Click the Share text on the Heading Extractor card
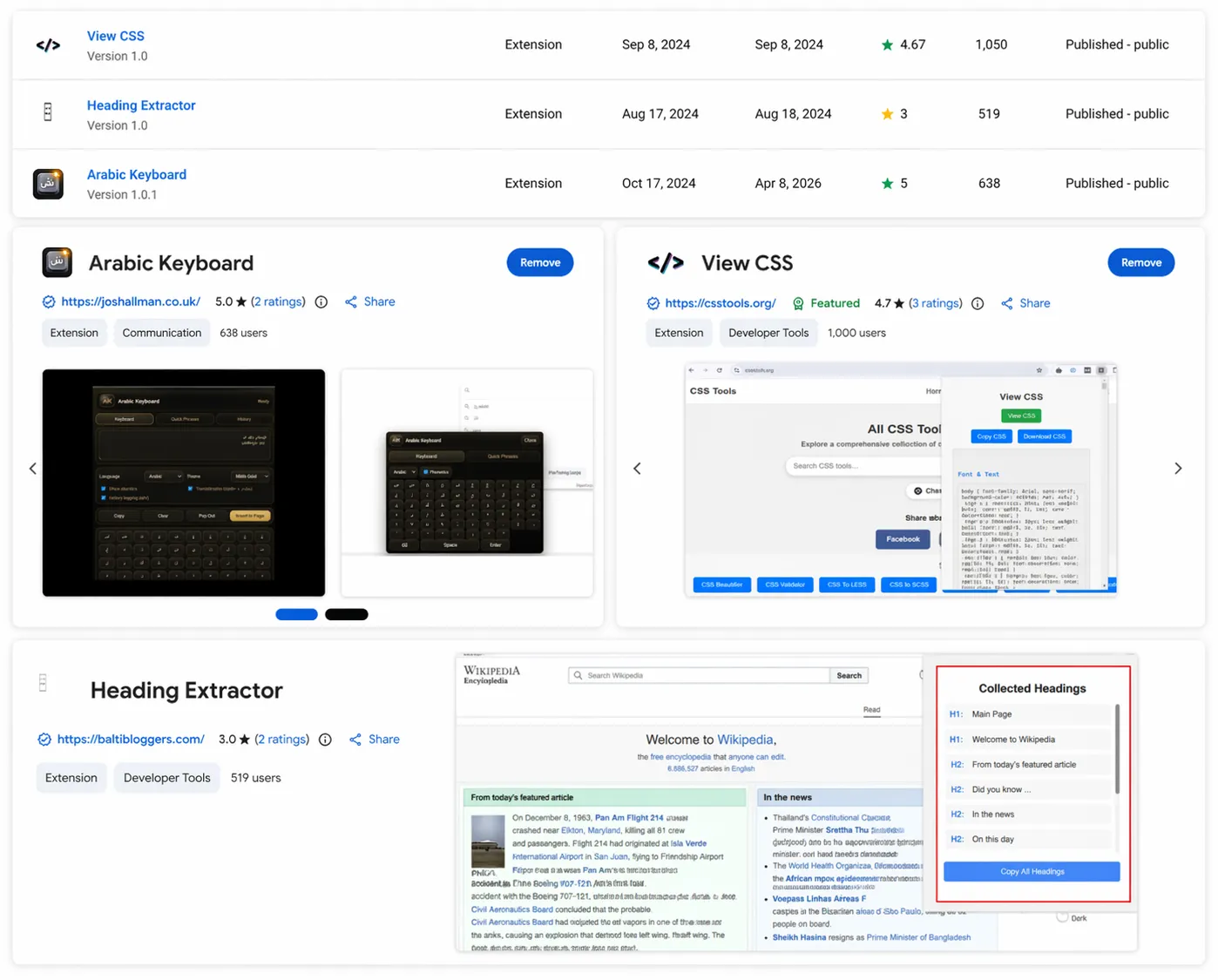 [x=384, y=740]
